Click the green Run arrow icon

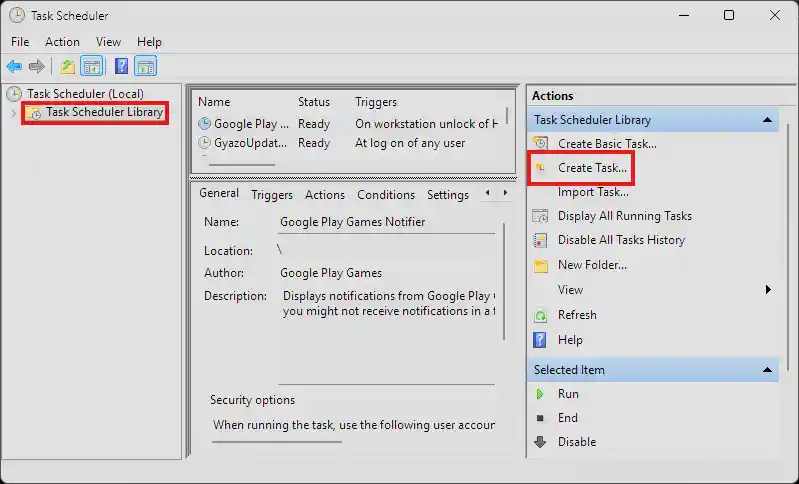(540, 394)
